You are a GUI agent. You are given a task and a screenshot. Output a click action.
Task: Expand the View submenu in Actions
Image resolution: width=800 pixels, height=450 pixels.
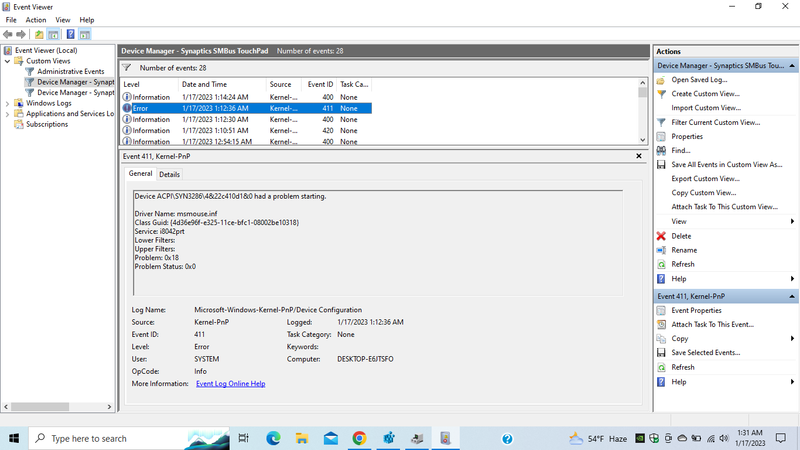pyautogui.click(x=792, y=221)
